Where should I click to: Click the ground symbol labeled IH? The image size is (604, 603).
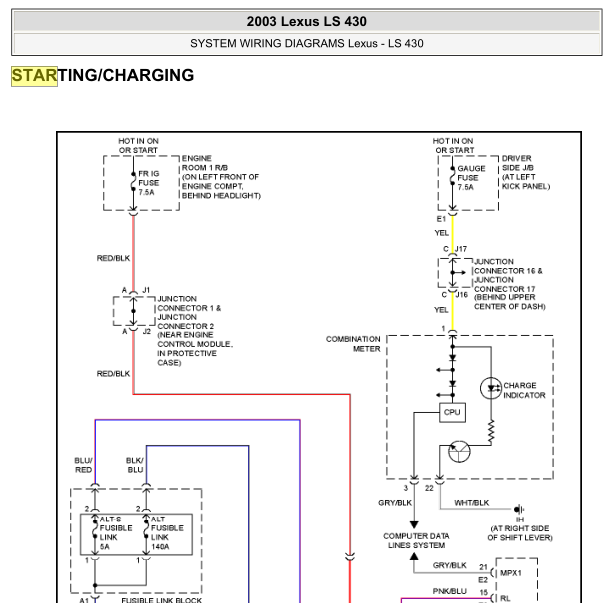coord(519,509)
